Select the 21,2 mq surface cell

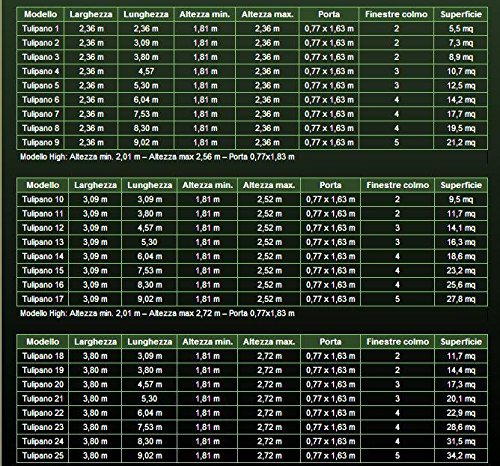[x=461, y=143]
